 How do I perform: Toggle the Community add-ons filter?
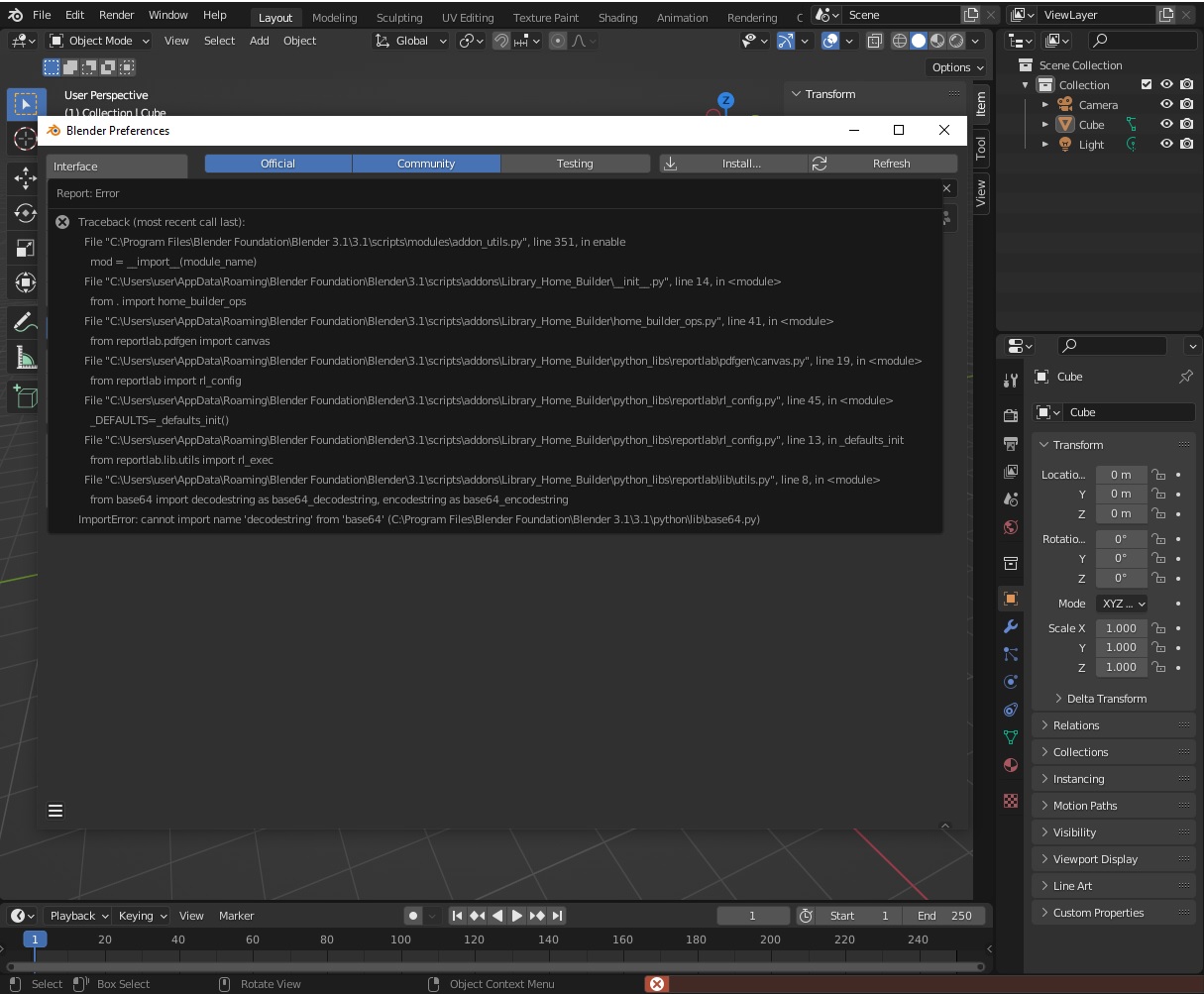pos(426,164)
